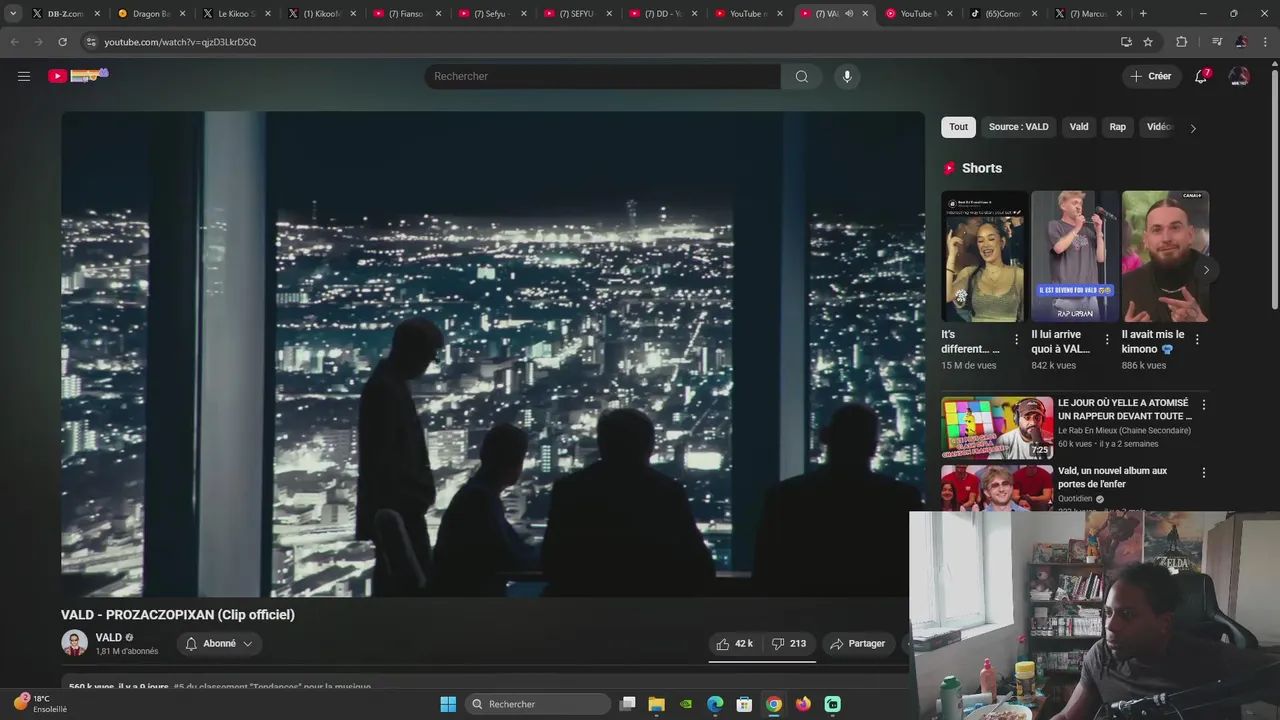Viewport: 1280px width, 720px height.
Task: Open the weather widget showing 18°C
Action: pos(40,704)
